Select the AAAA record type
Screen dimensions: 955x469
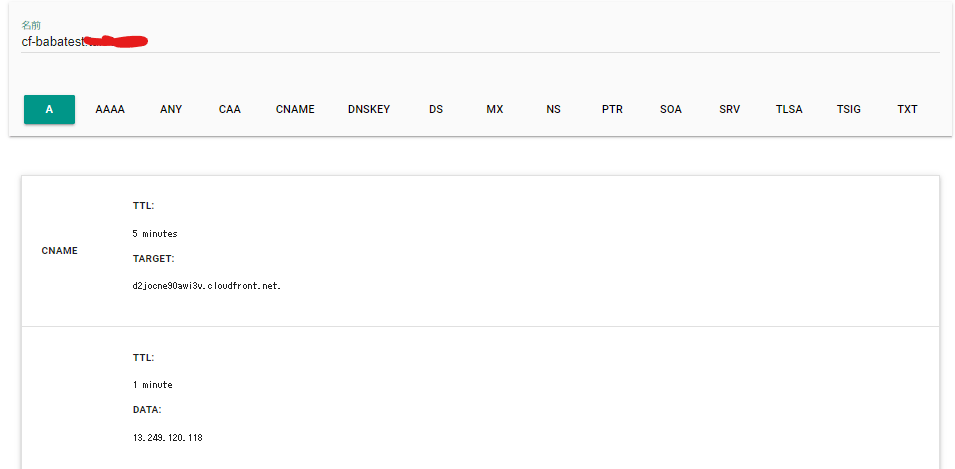pos(110,110)
